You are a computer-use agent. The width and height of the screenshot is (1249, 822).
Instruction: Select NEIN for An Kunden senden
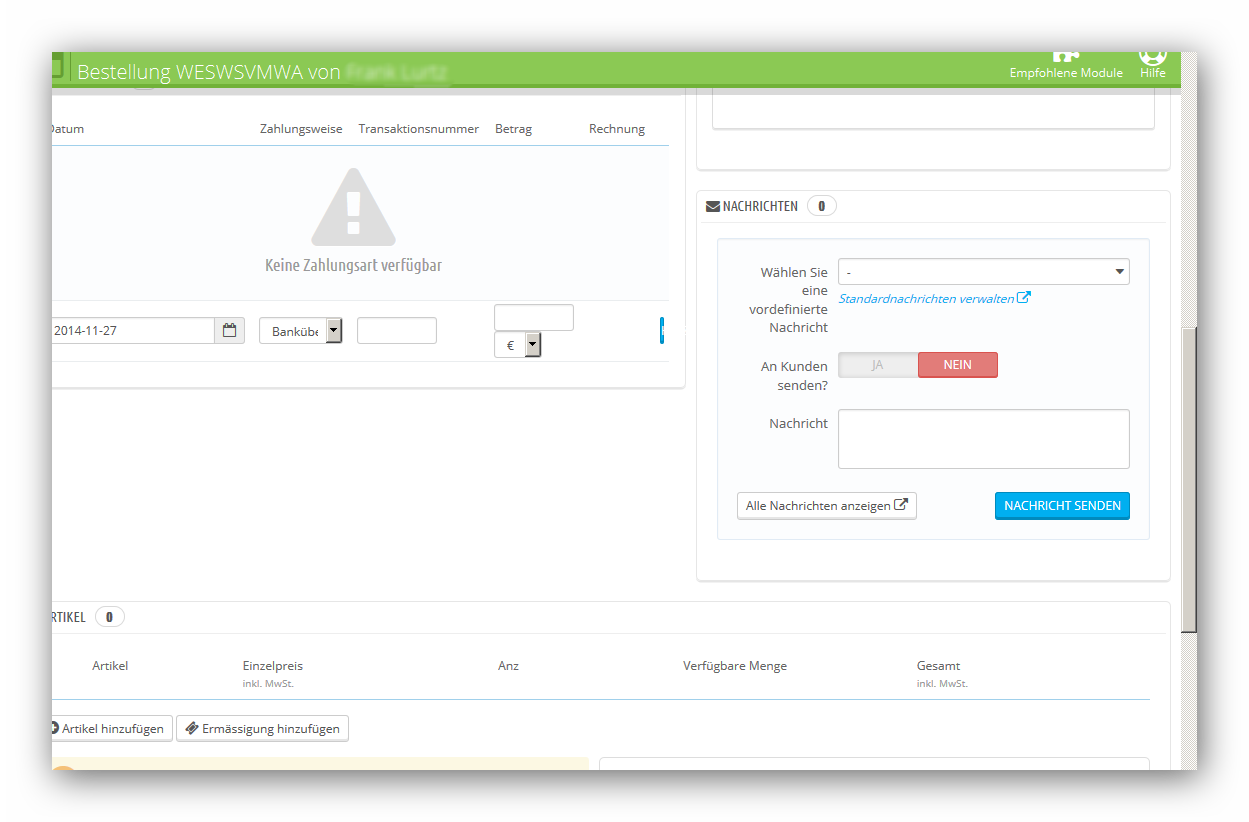point(958,365)
